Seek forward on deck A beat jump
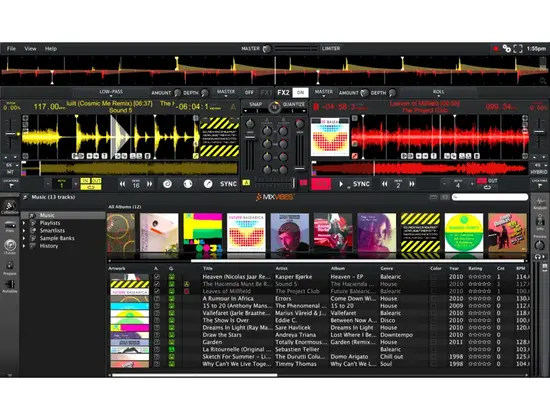The width and height of the screenshot is (550, 420). (x=149, y=184)
